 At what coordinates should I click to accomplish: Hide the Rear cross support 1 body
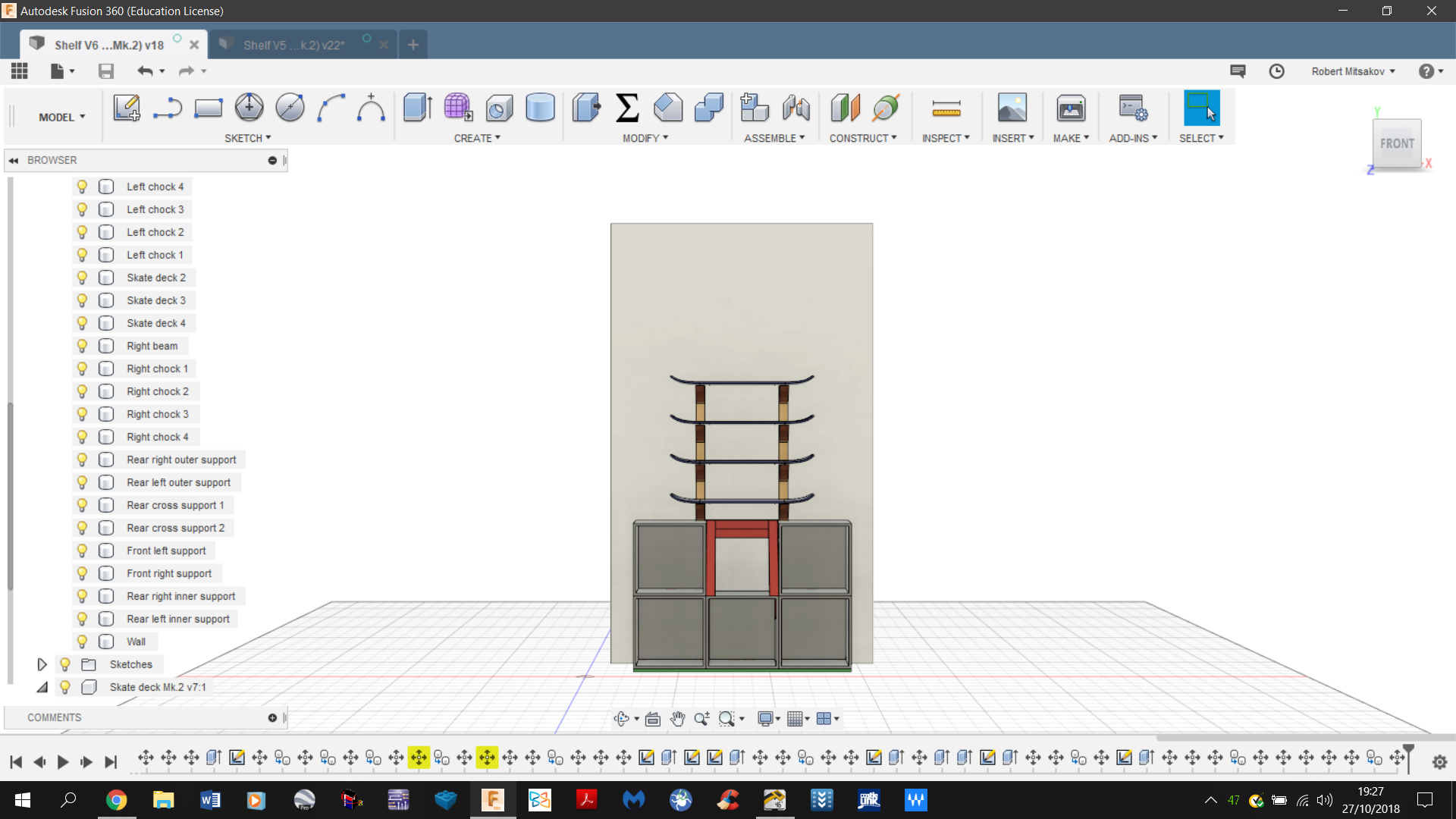point(82,505)
